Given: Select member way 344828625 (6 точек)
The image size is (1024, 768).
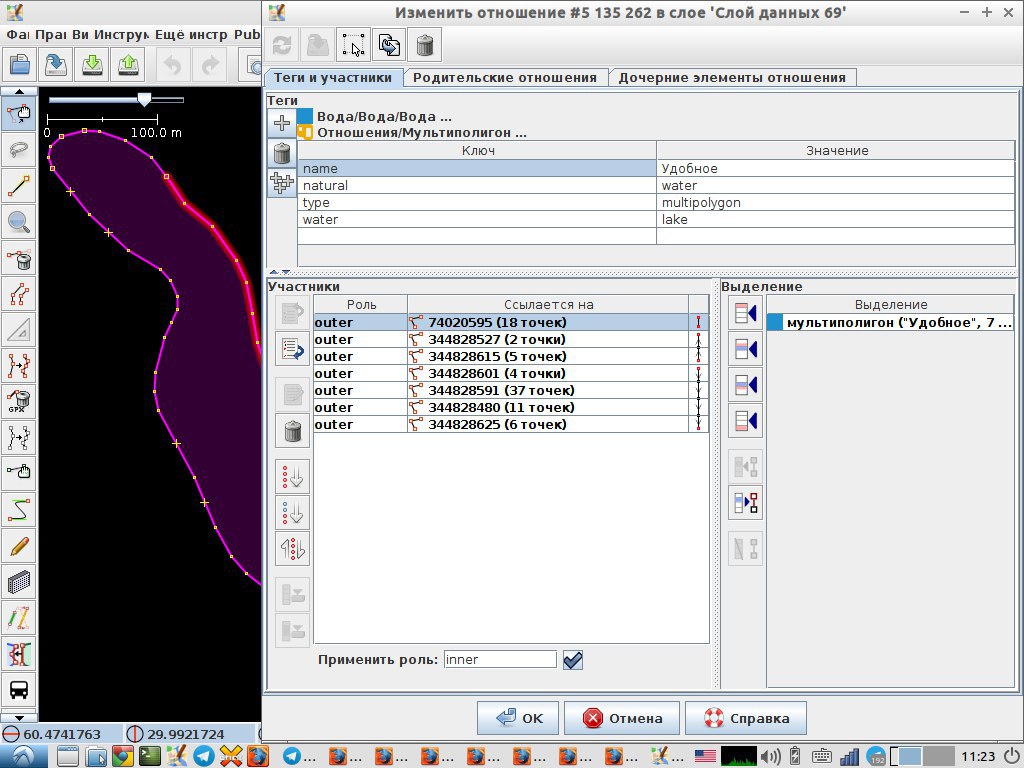Looking at the screenshot, I should click(x=548, y=424).
